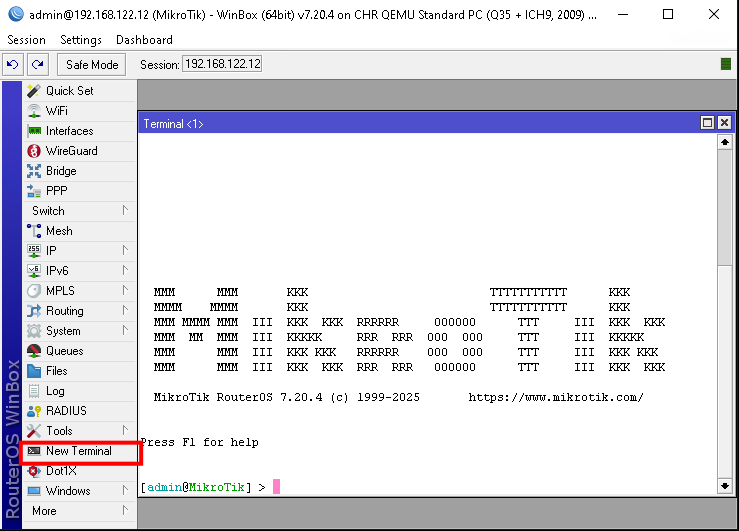Image resolution: width=739 pixels, height=531 pixels.
Task: Click the IPv6 menu icon
Action: [34, 271]
